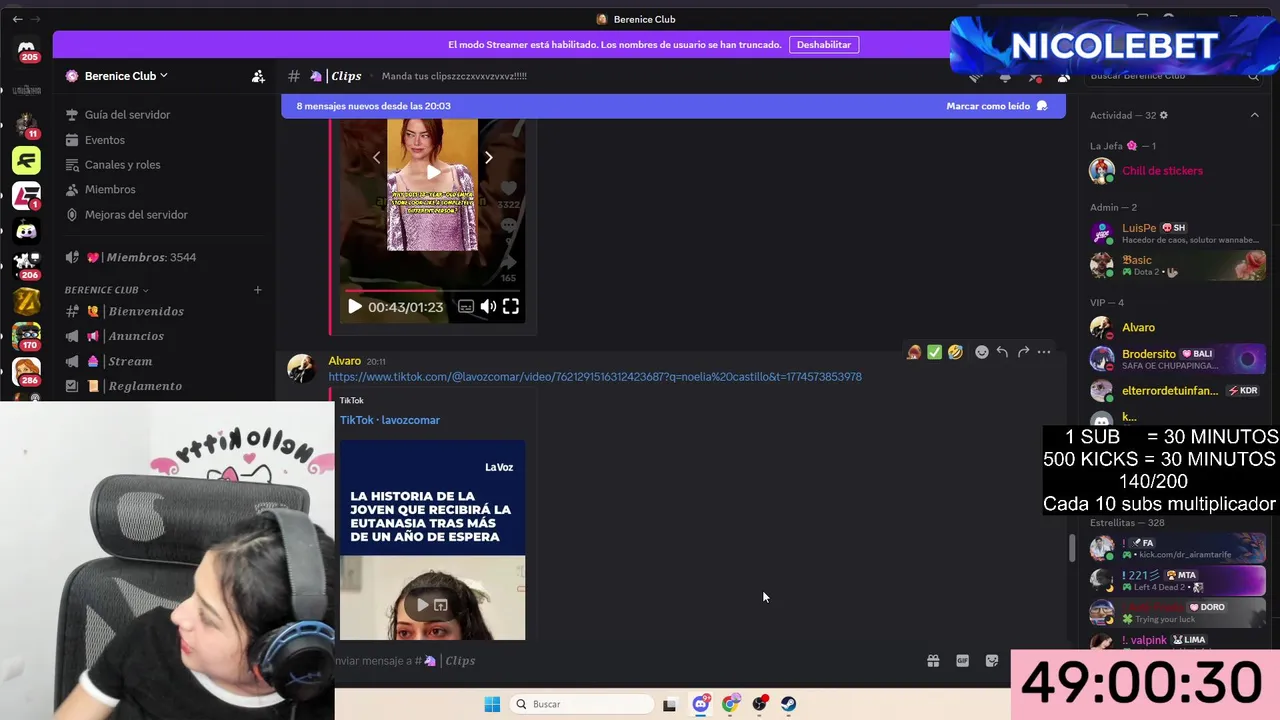Open the green server icon in server list
The width and height of the screenshot is (1280, 720).
click(x=27, y=160)
